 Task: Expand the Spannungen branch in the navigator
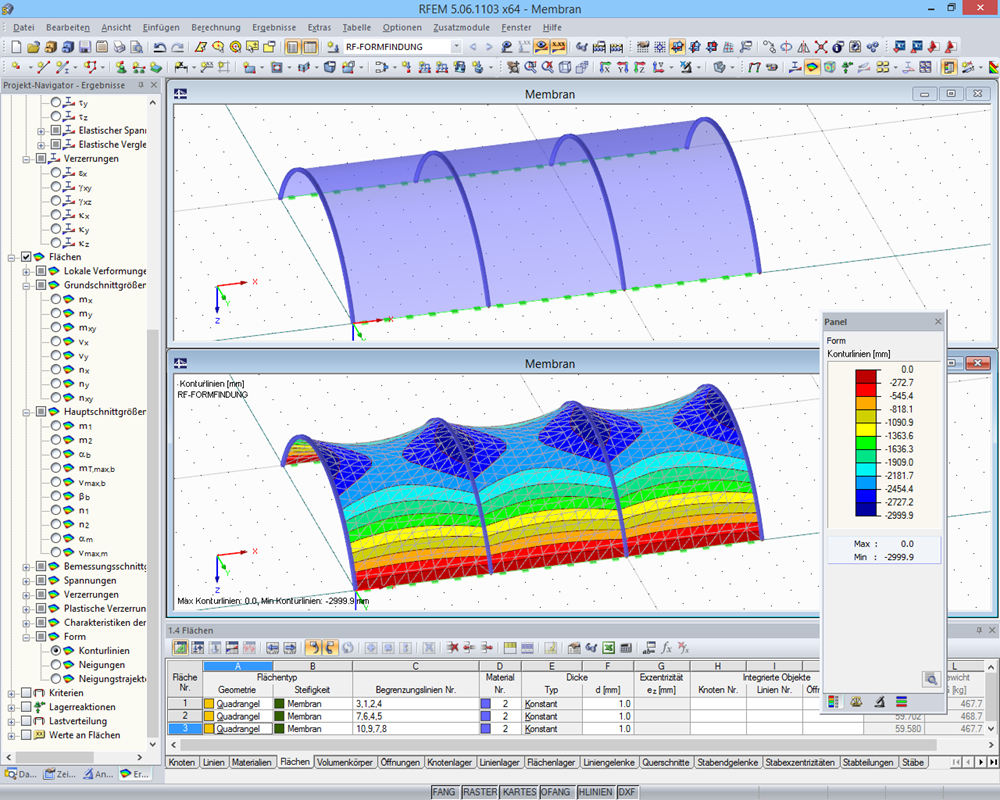click(x=28, y=580)
